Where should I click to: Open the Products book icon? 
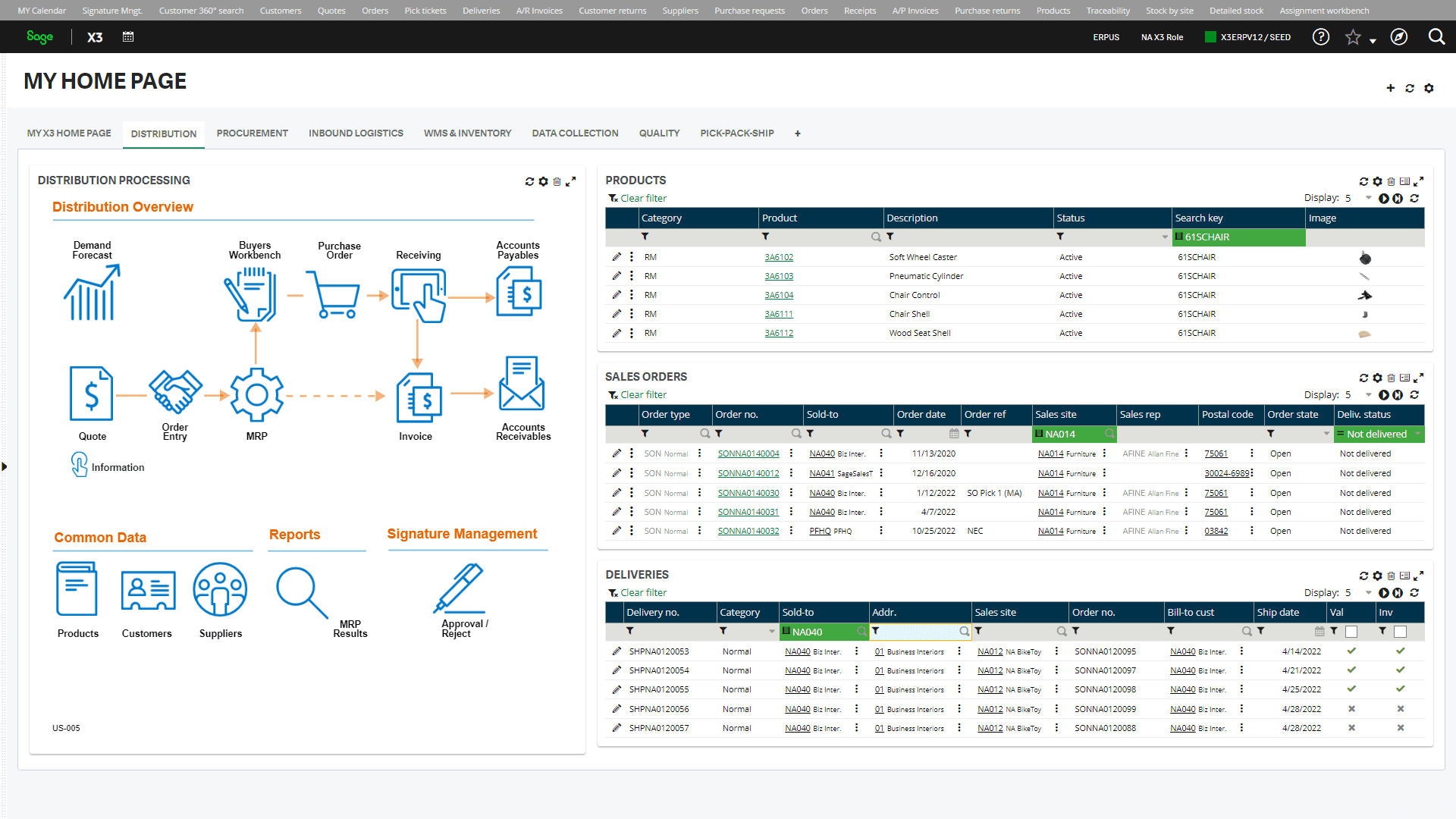77,588
